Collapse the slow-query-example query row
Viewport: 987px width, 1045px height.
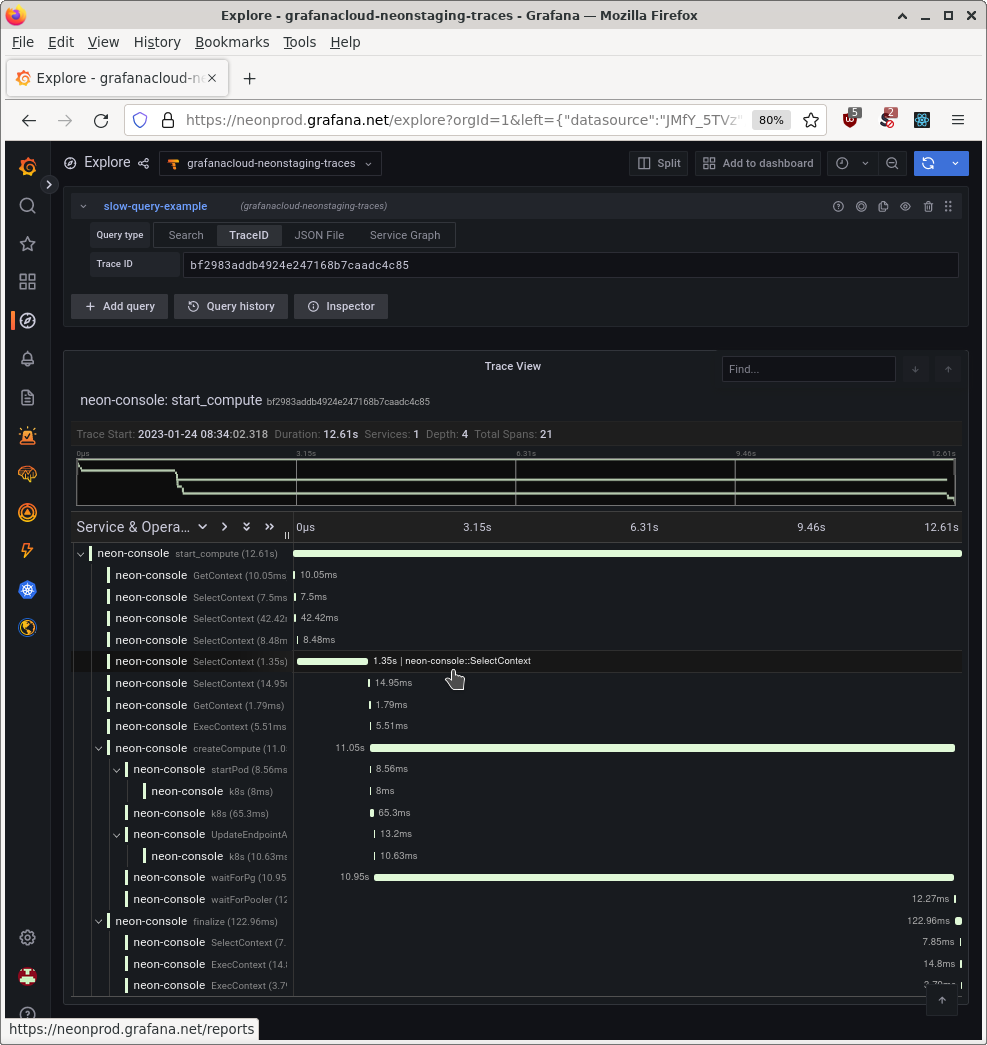tap(84, 206)
